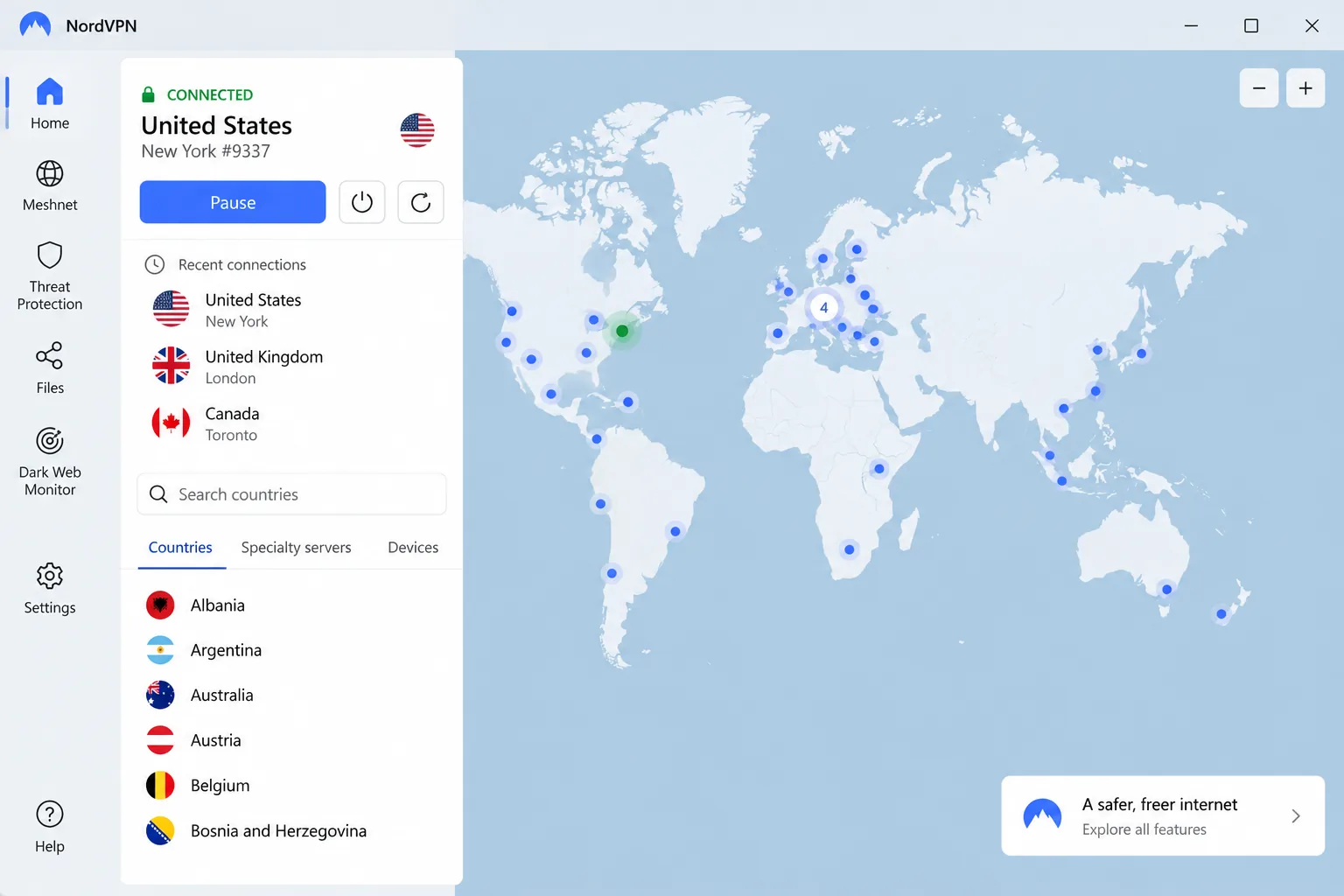
Task: Reconnect to recent United States New York
Action: (292, 310)
